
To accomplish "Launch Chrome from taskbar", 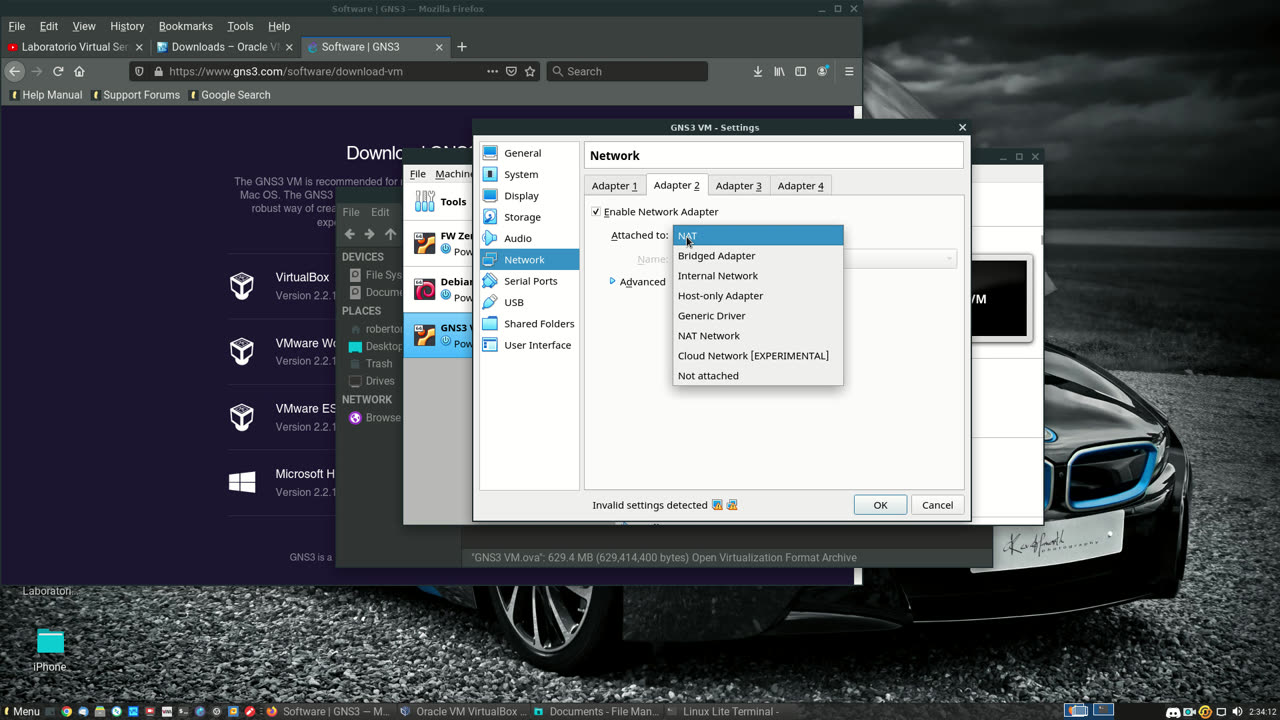I will (x=66, y=712).
